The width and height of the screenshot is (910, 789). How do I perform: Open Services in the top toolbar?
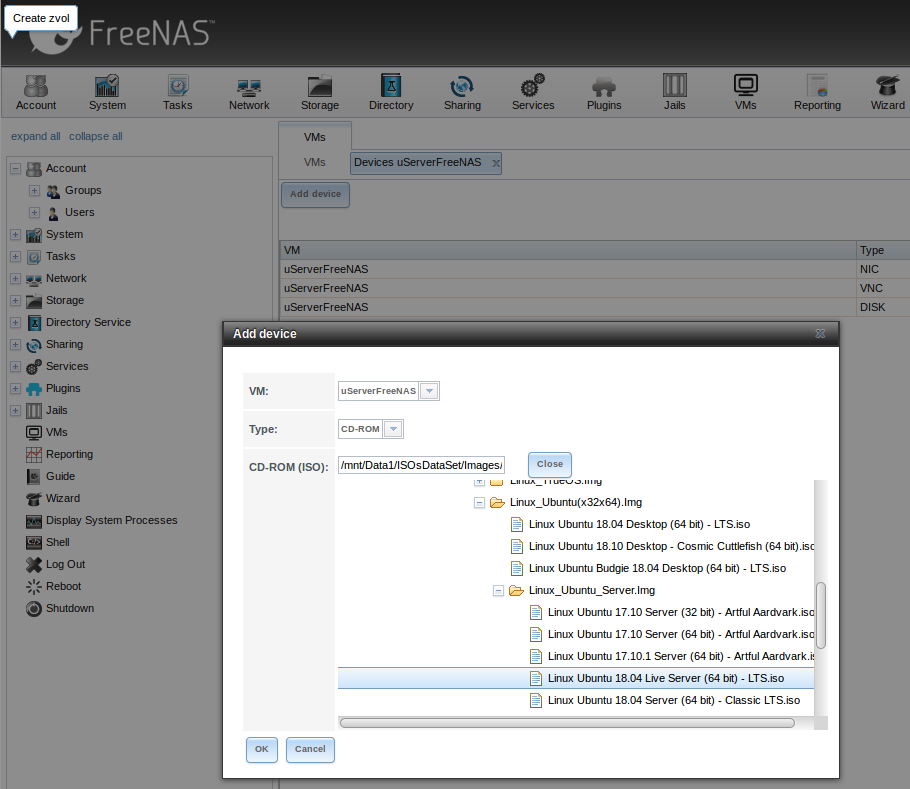[x=533, y=93]
